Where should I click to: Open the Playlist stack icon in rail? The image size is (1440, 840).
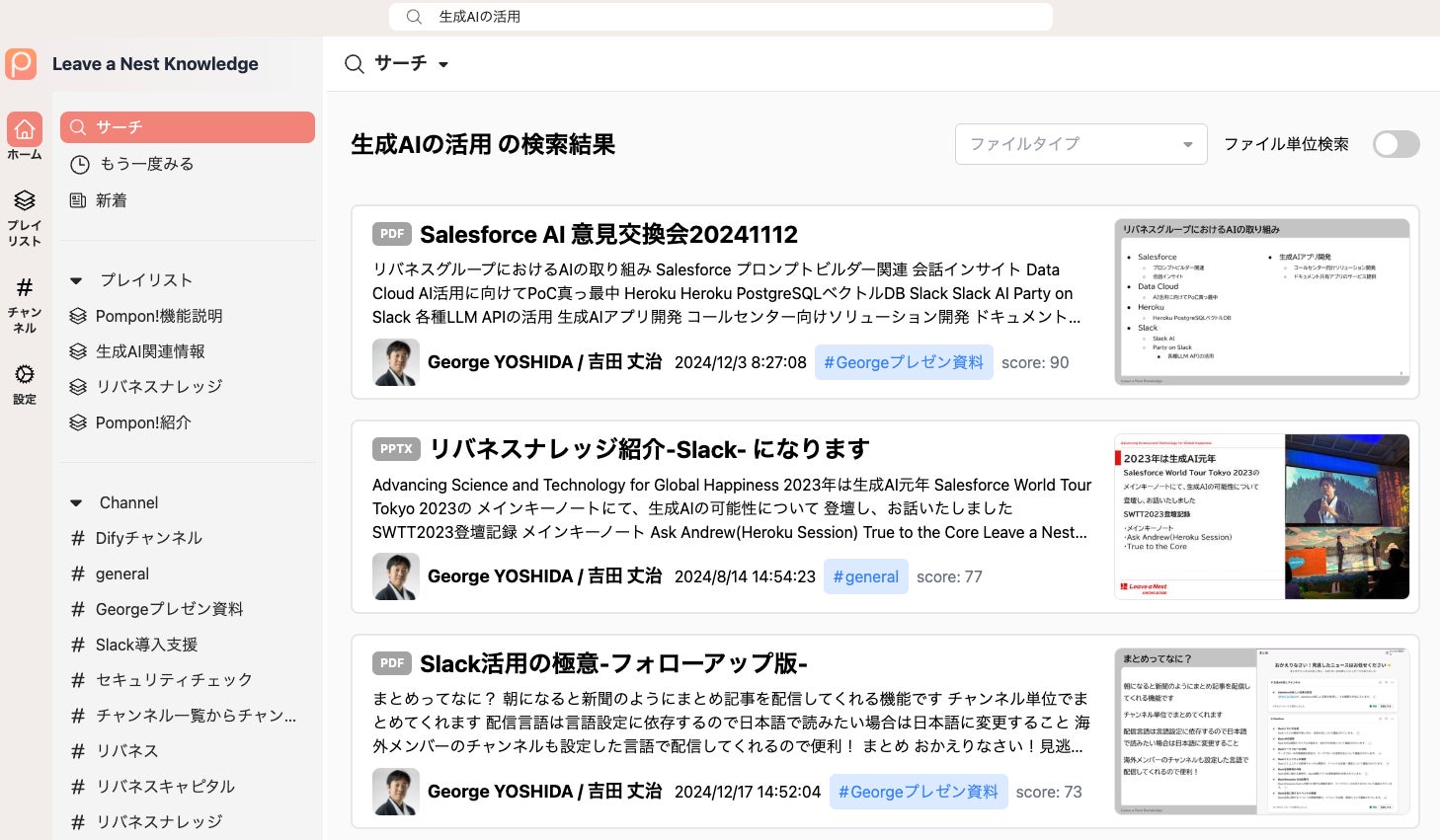[x=25, y=200]
